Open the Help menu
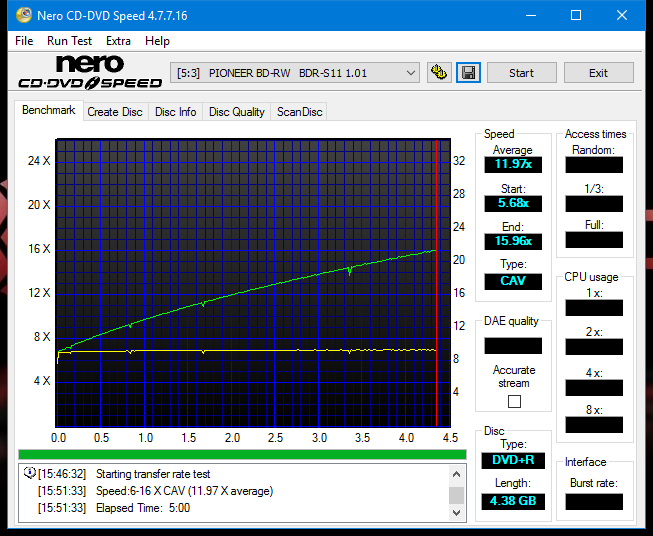 (157, 41)
